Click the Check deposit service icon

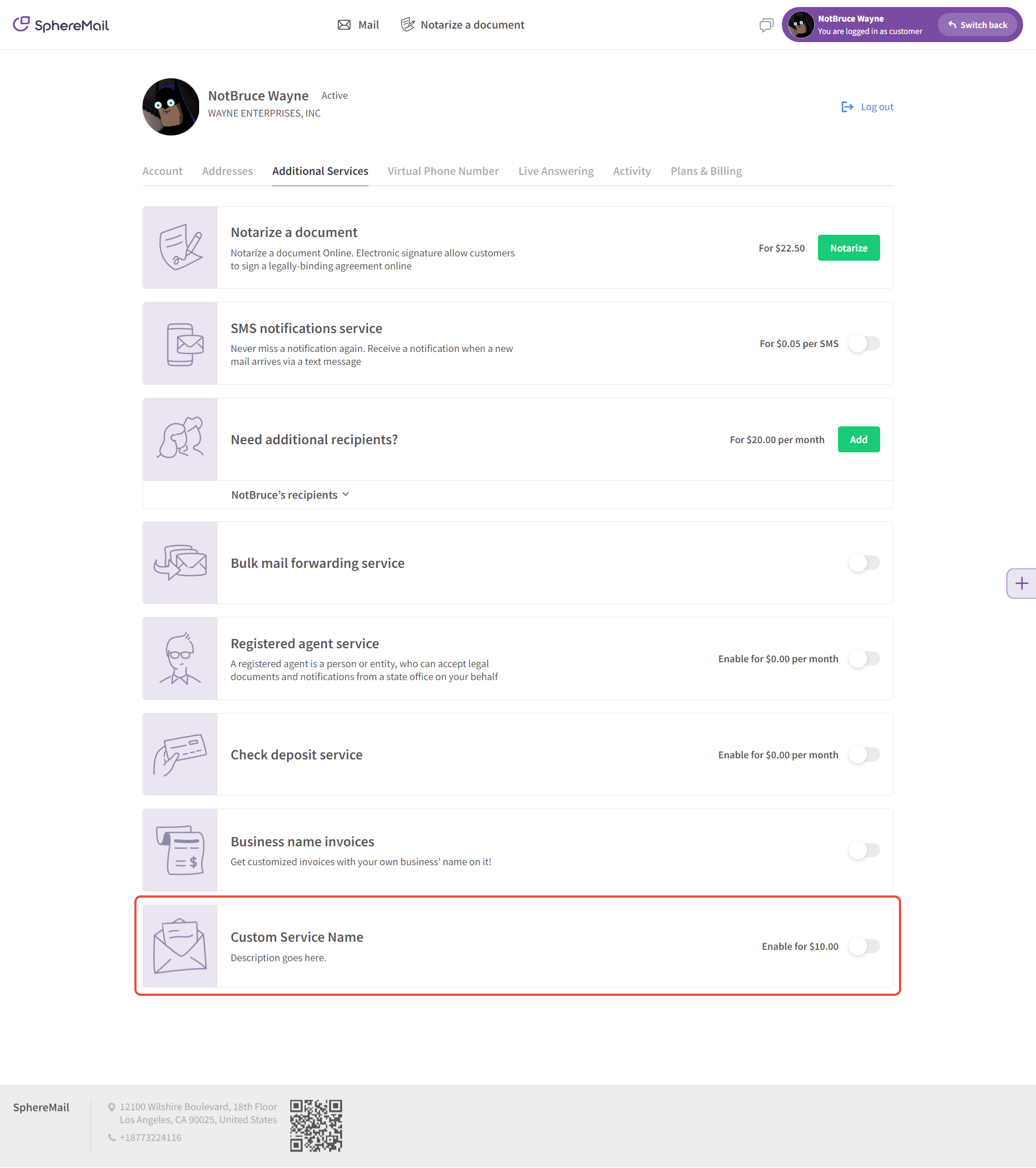tap(180, 755)
